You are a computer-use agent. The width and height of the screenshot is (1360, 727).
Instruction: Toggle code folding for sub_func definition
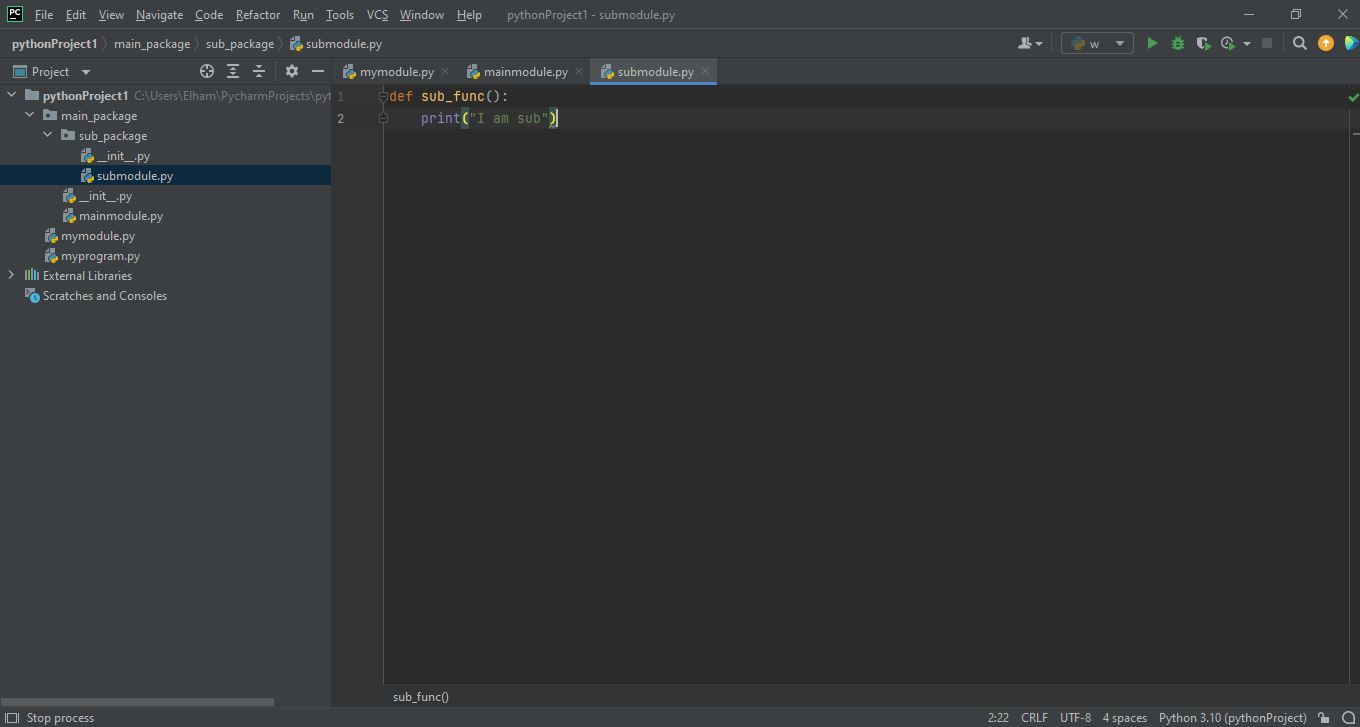[383, 96]
